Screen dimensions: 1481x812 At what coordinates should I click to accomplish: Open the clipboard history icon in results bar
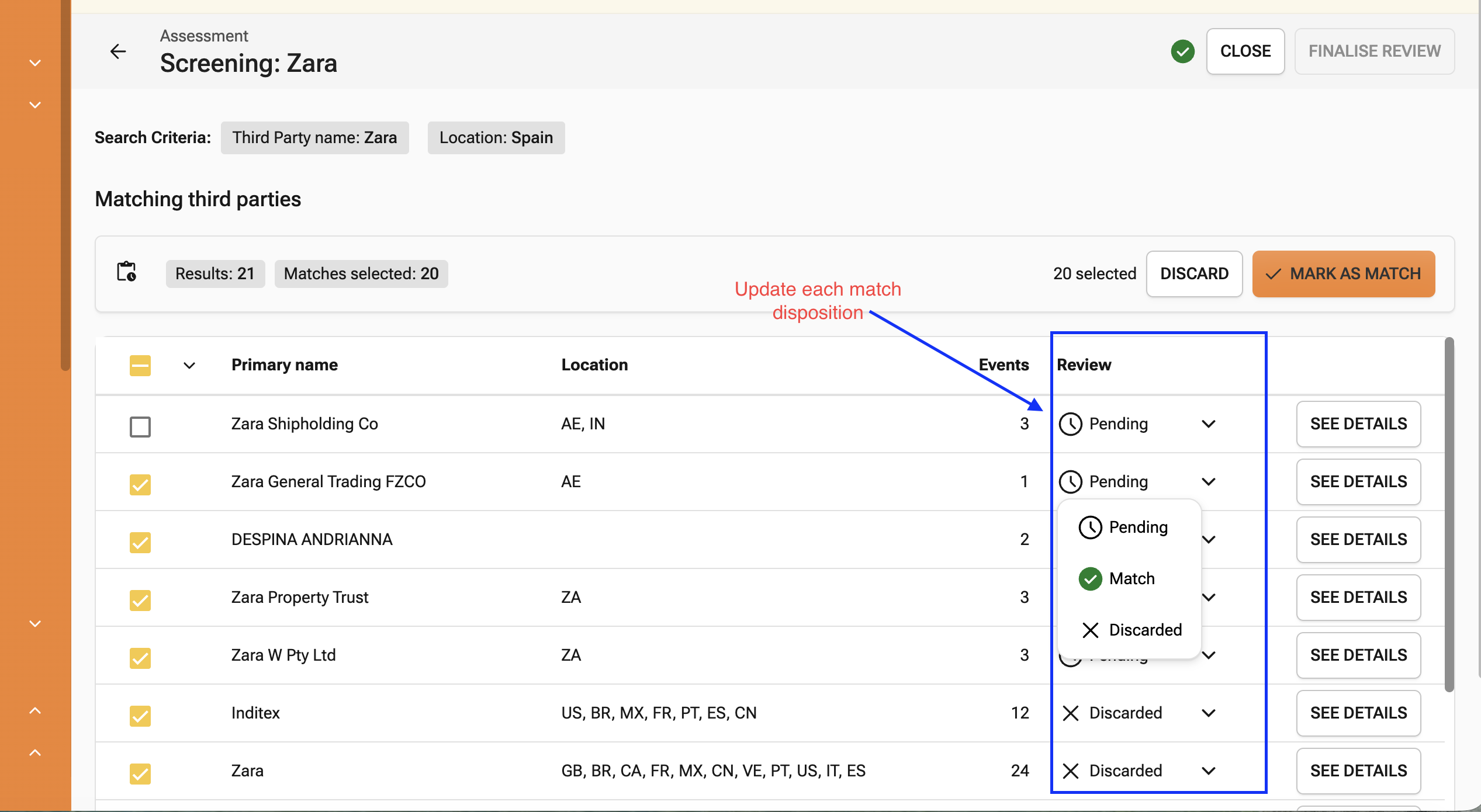point(127,272)
